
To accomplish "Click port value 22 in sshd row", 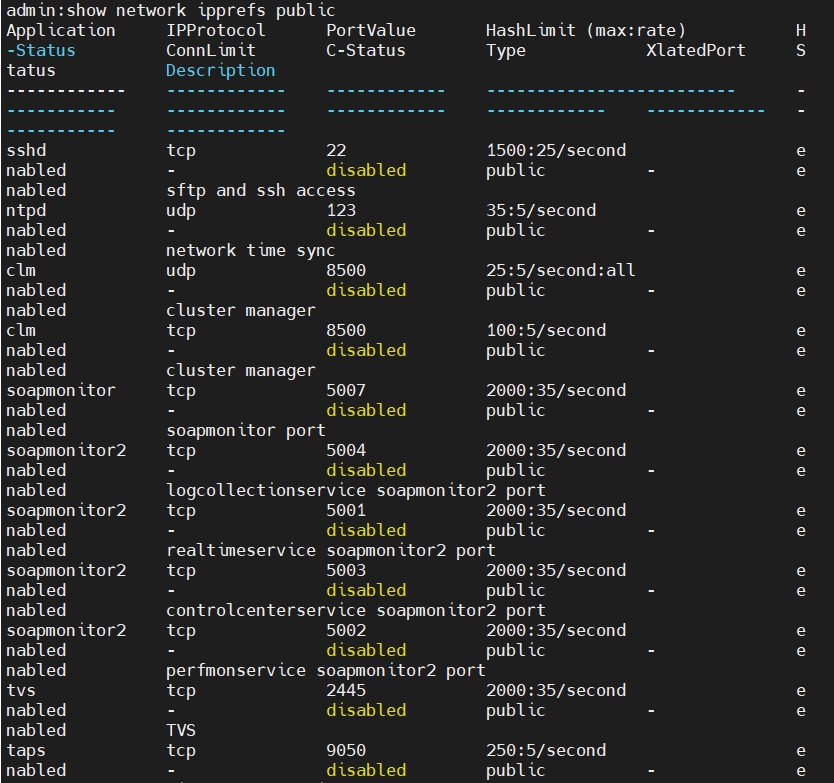I will pos(336,150).
